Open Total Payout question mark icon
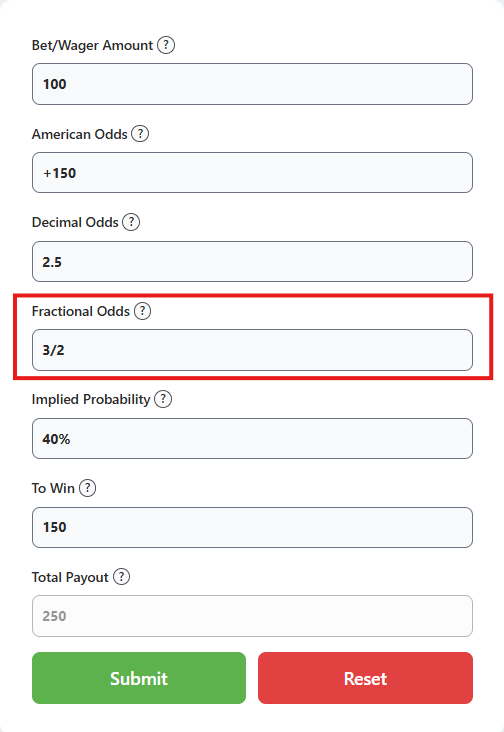The height and width of the screenshot is (732, 504). 121,577
